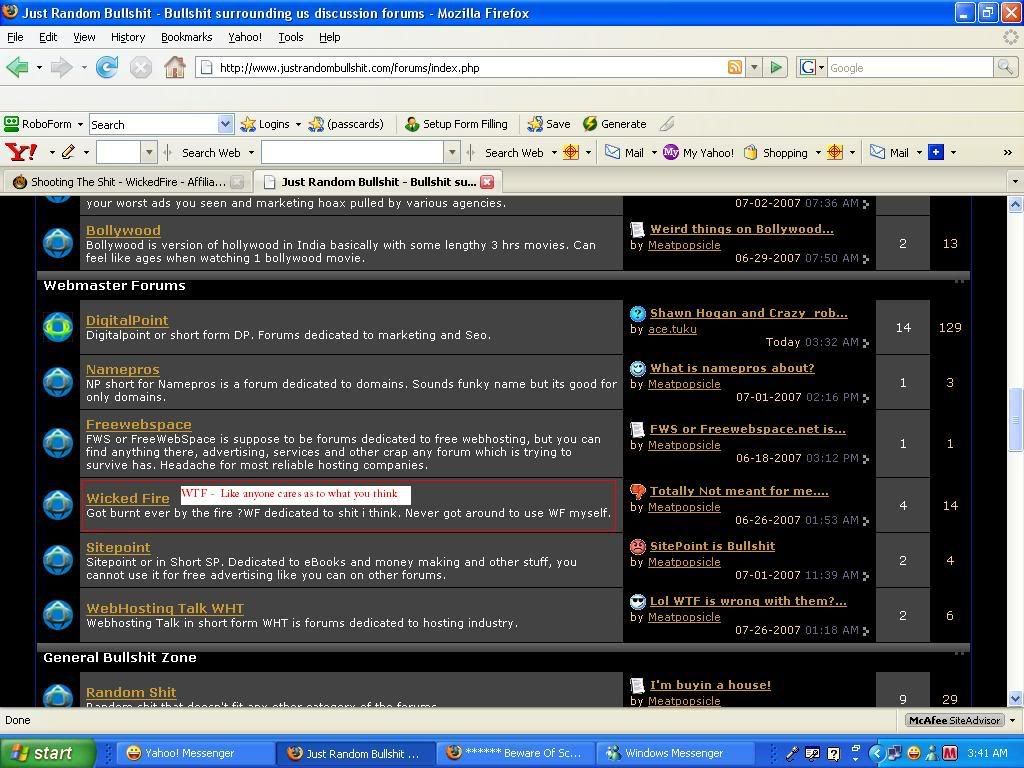Open the first Yahoo Search Web dropdown

[x=251, y=153]
